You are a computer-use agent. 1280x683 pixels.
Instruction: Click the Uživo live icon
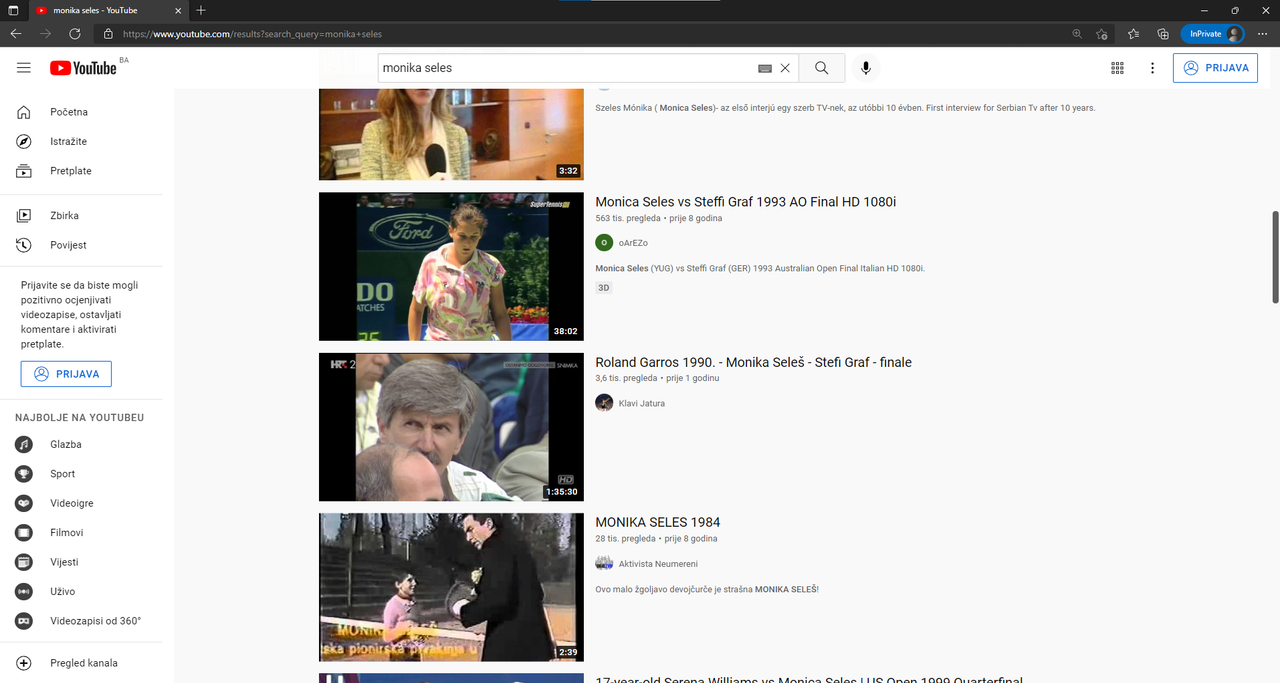(24, 592)
